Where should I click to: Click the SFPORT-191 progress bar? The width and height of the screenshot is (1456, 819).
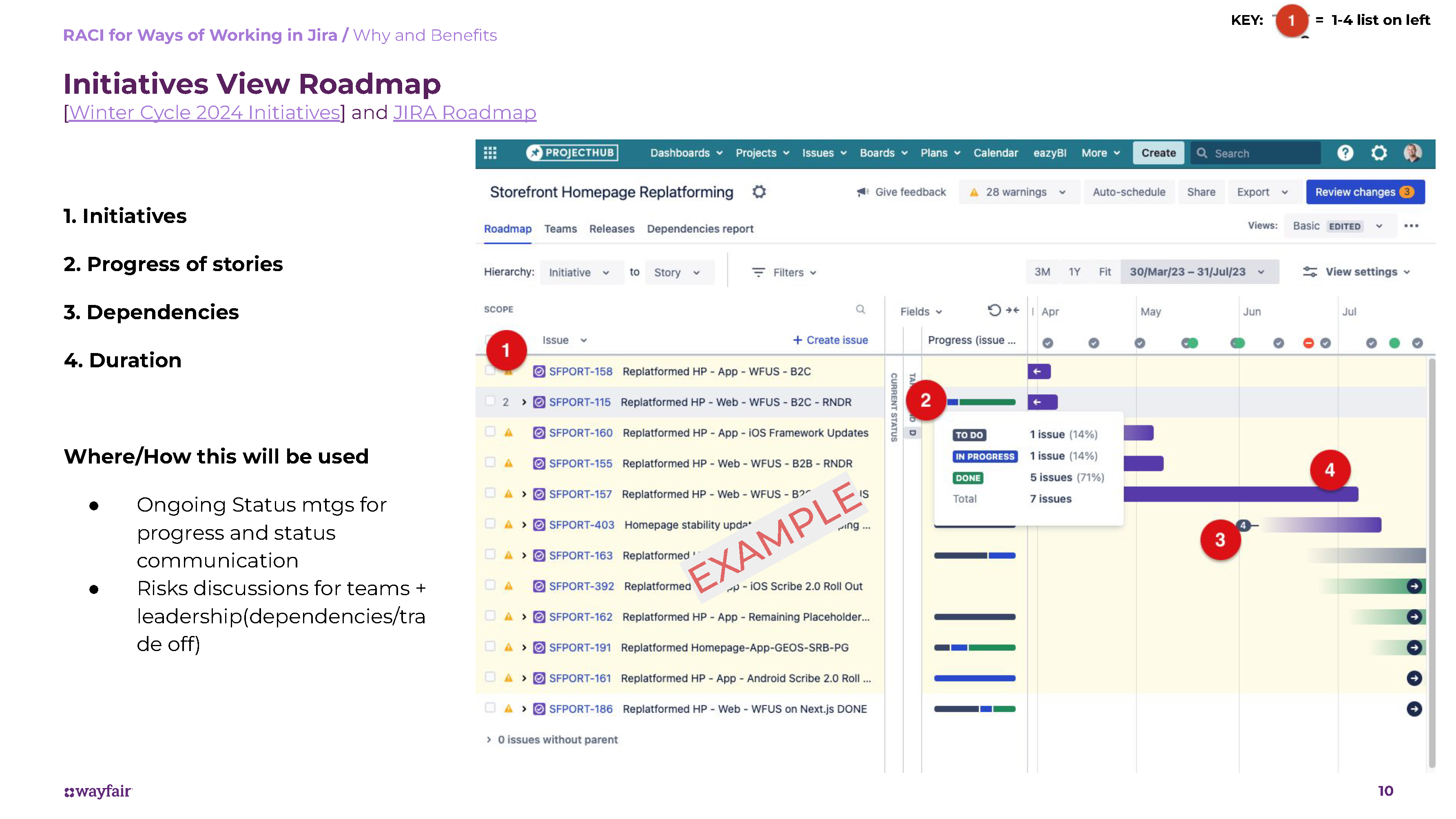[974, 648]
